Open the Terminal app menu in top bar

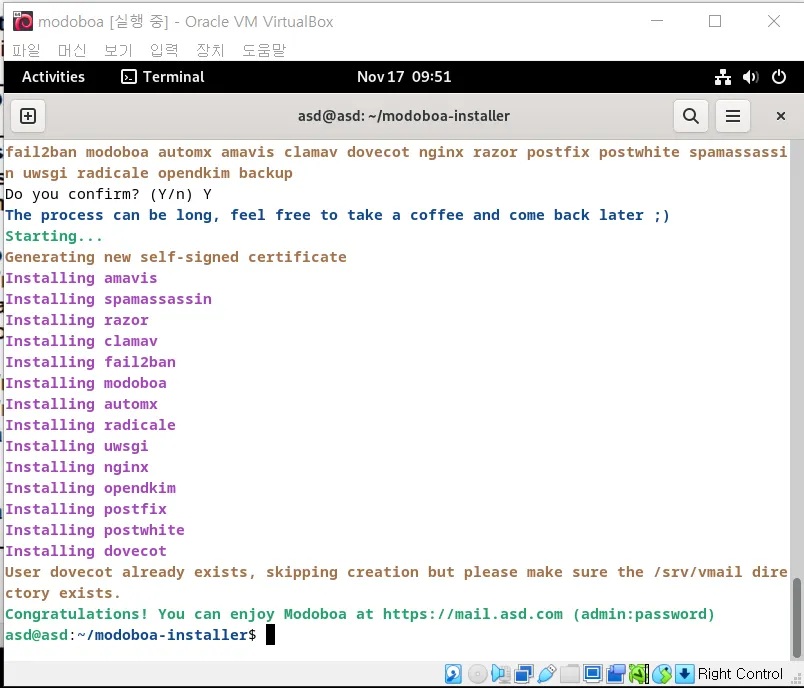click(163, 77)
